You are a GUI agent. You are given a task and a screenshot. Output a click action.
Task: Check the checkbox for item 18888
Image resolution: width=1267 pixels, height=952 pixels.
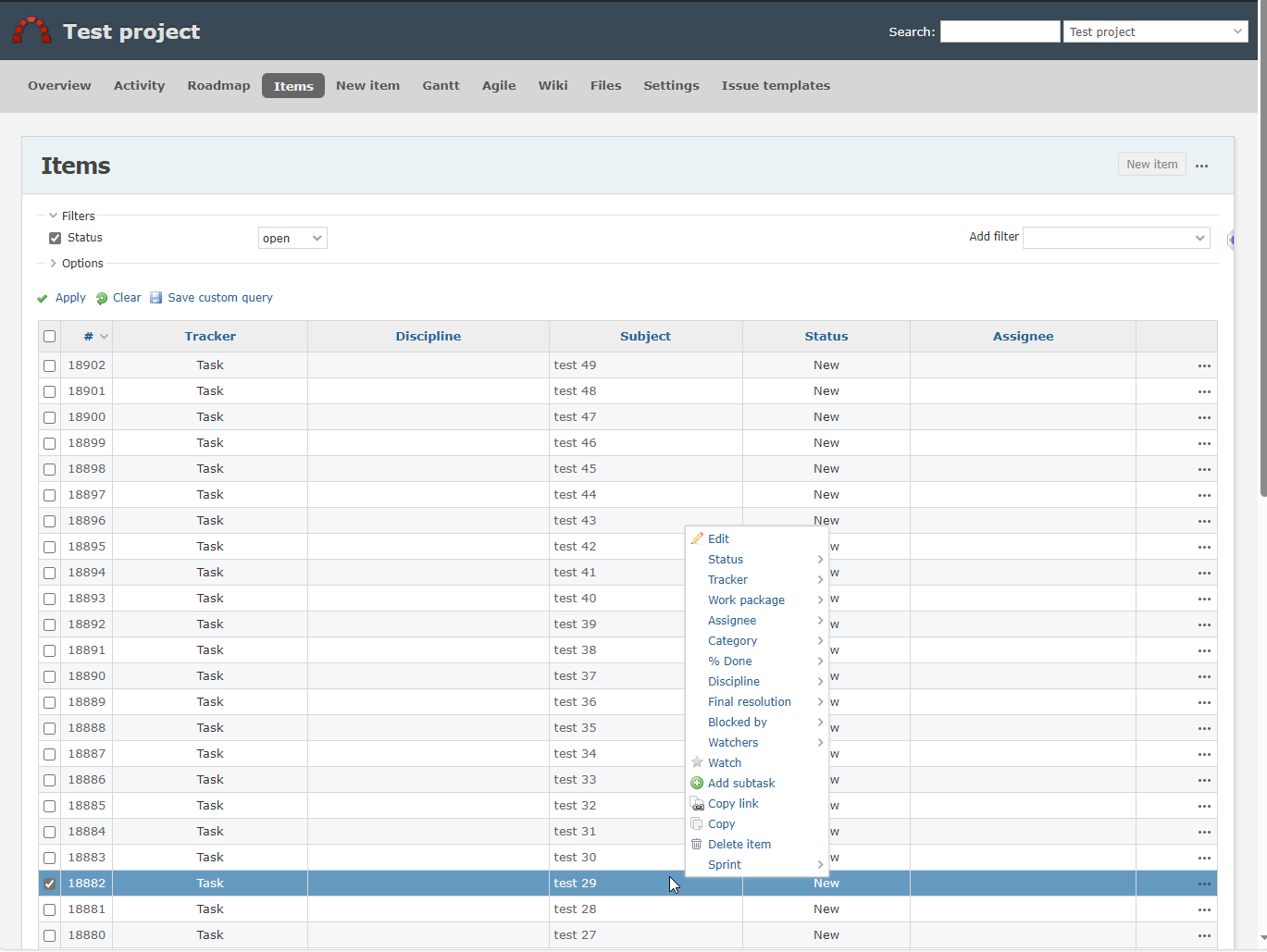click(x=49, y=728)
